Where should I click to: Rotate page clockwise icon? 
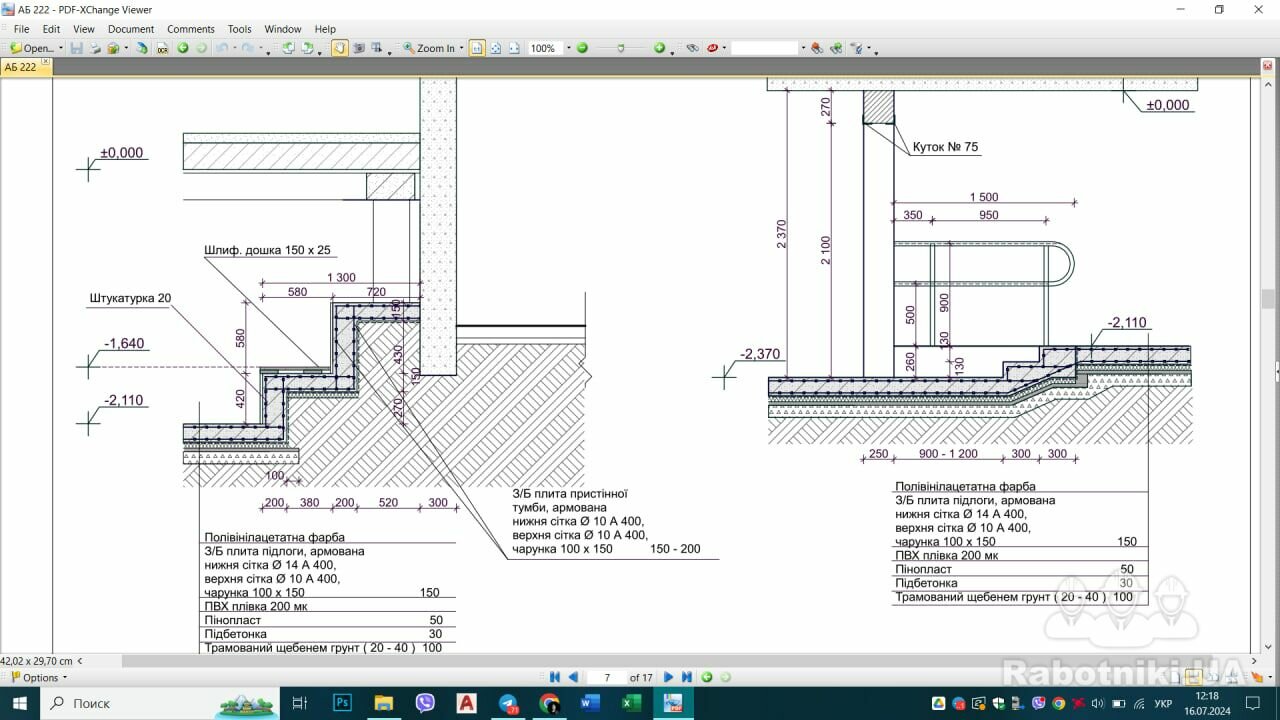tap(307, 48)
